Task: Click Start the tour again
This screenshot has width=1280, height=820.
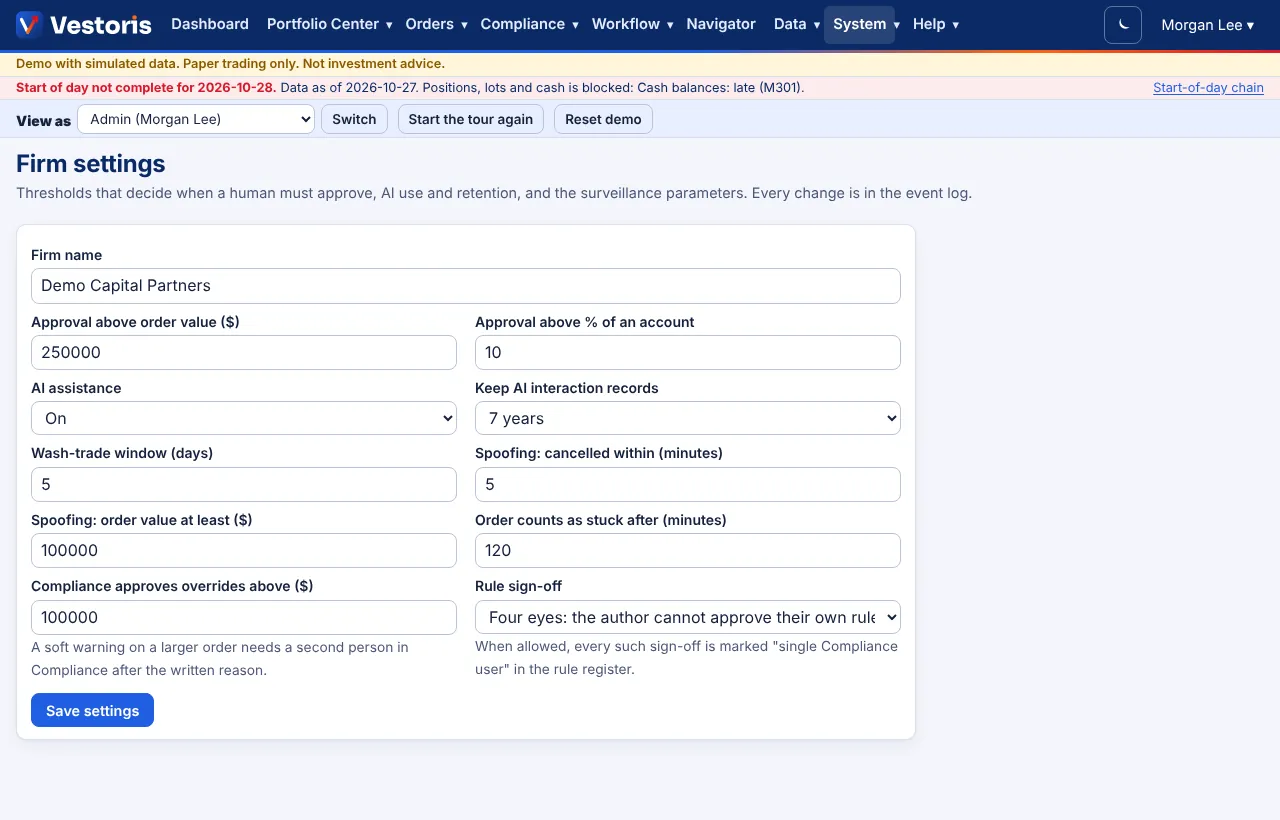Action: (x=471, y=119)
